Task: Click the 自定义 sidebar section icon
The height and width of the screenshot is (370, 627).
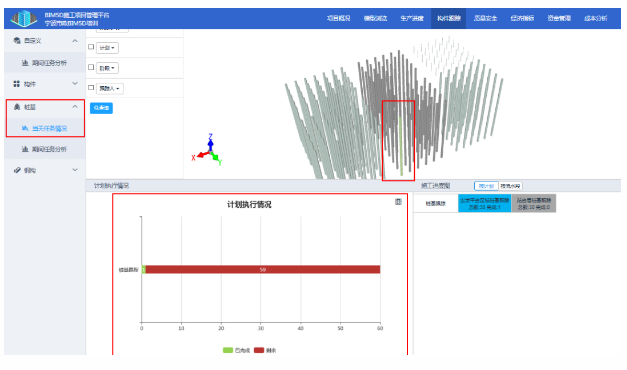Action: [17, 40]
